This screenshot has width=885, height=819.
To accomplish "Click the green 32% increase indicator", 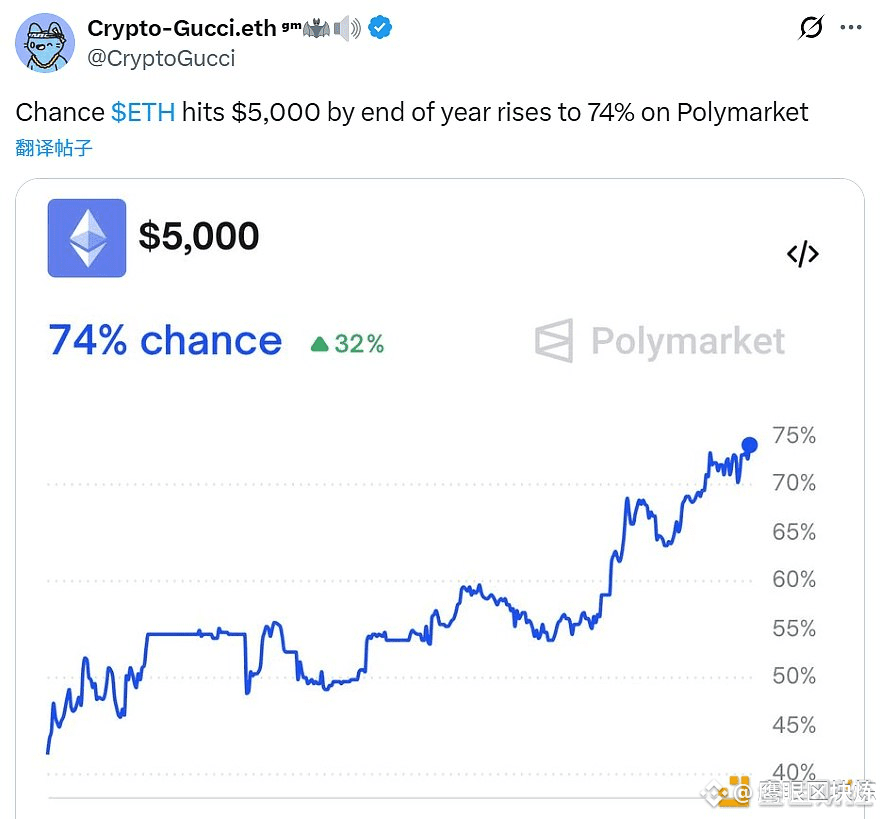I will tap(347, 343).
